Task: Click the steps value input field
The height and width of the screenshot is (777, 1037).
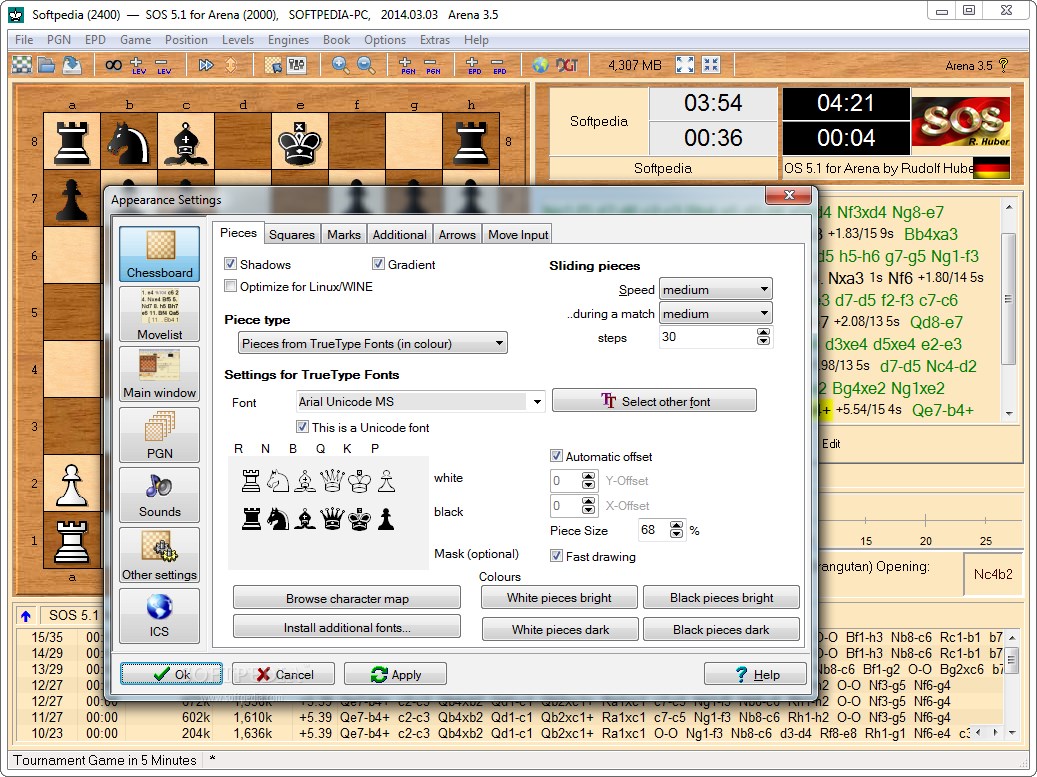Action: pos(708,337)
